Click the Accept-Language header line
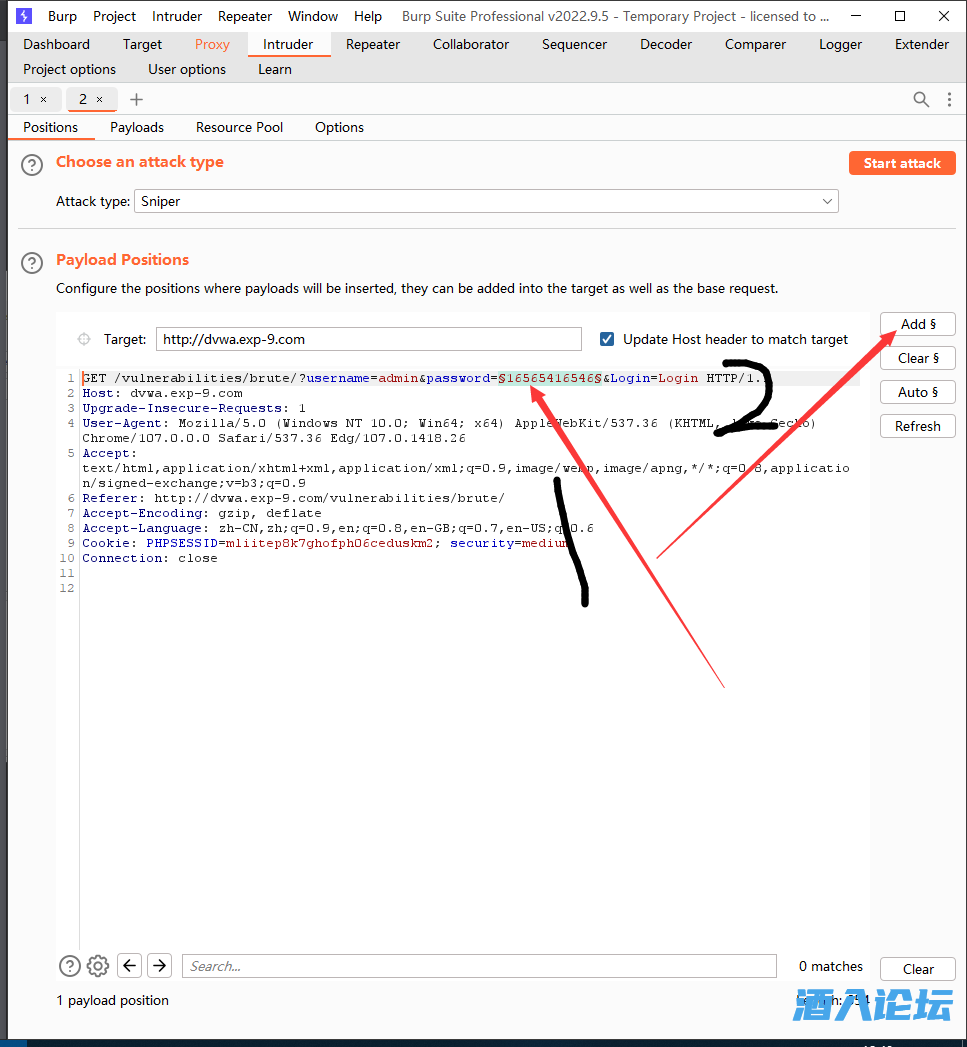The height and width of the screenshot is (1047, 967). [x=338, y=528]
